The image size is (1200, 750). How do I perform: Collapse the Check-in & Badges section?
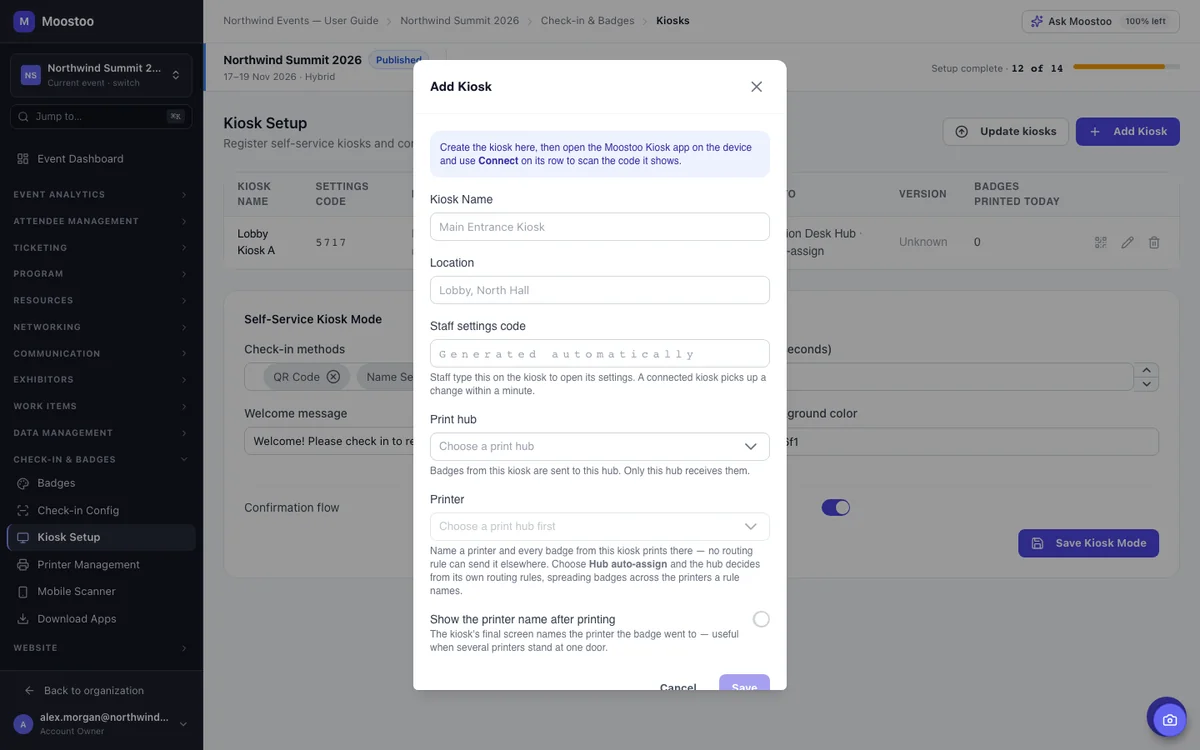[101, 459]
